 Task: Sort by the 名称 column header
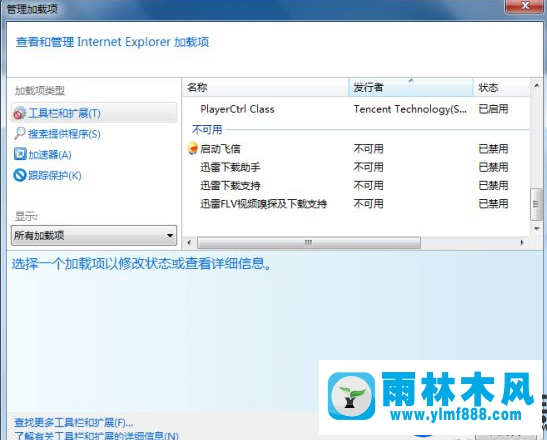click(x=265, y=87)
